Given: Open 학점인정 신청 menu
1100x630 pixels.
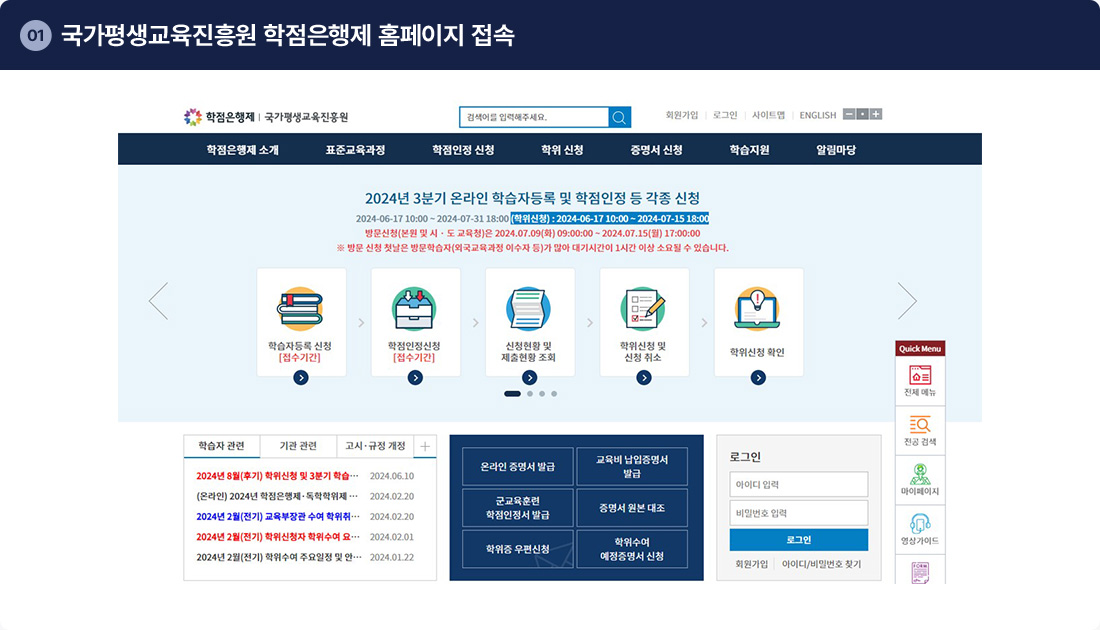Looking at the screenshot, I should coord(463,150).
